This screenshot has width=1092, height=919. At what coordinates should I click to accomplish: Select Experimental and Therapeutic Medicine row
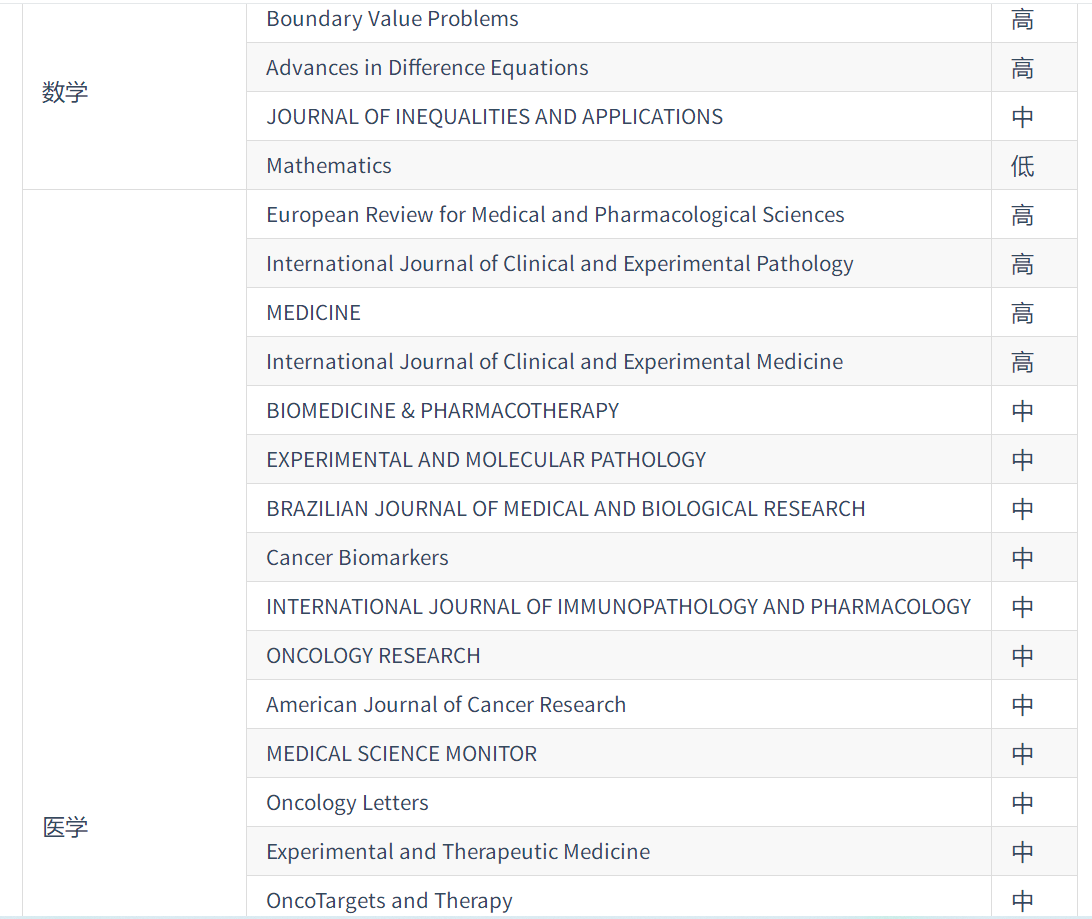[458, 852]
